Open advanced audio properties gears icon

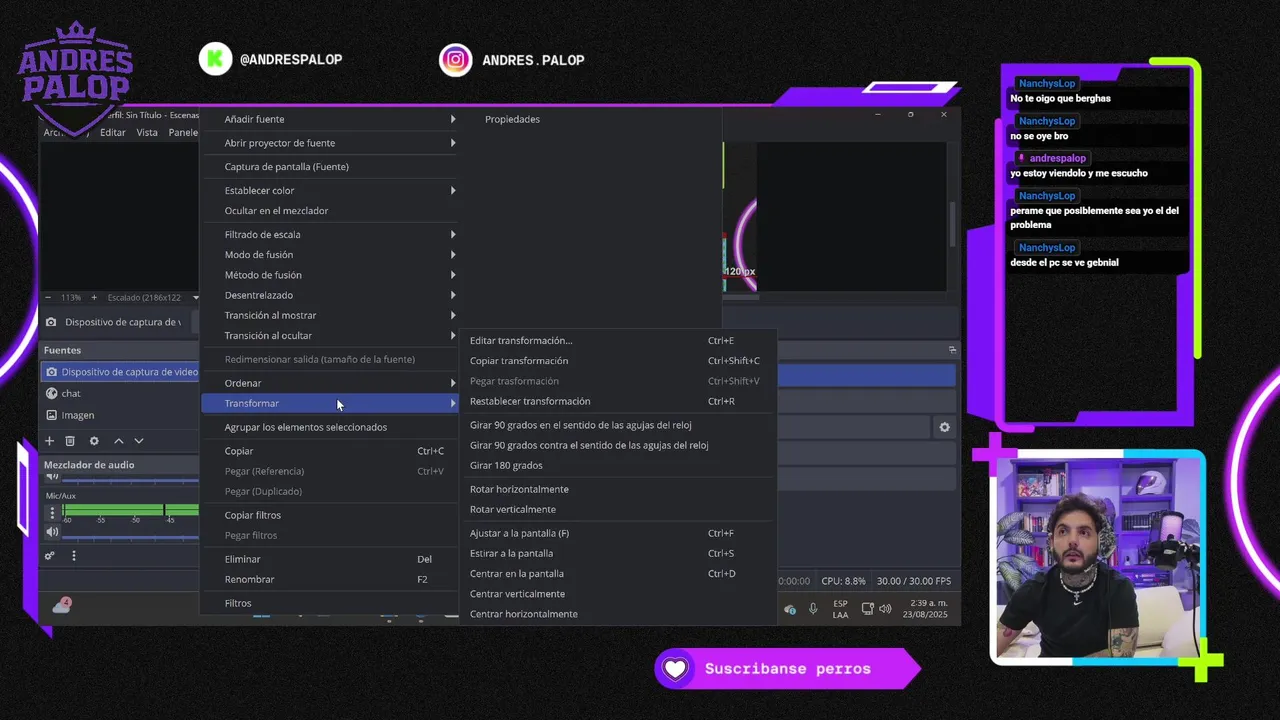pyautogui.click(x=49, y=556)
